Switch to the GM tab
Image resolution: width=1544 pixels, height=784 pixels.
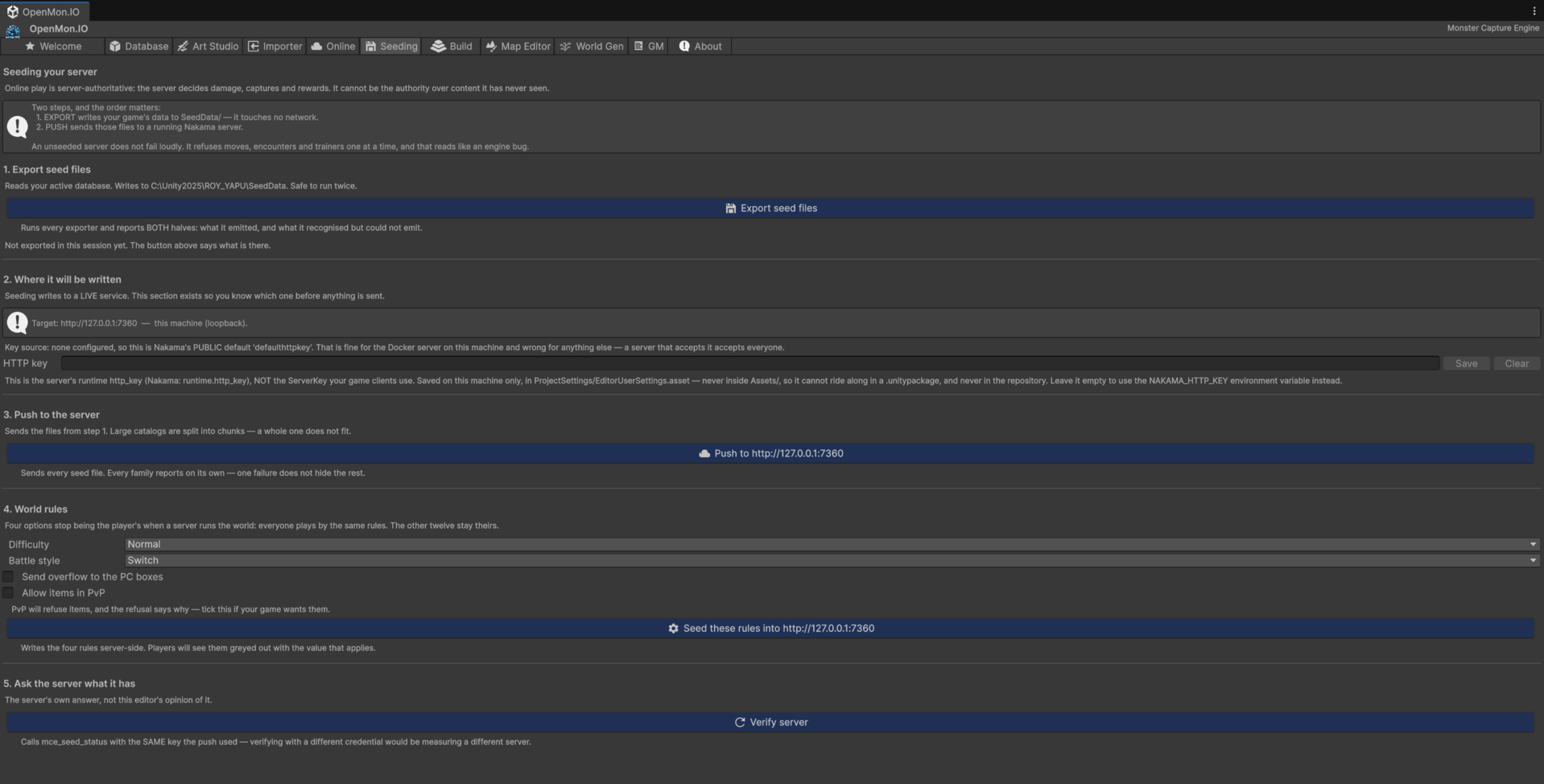pyautogui.click(x=649, y=47)
